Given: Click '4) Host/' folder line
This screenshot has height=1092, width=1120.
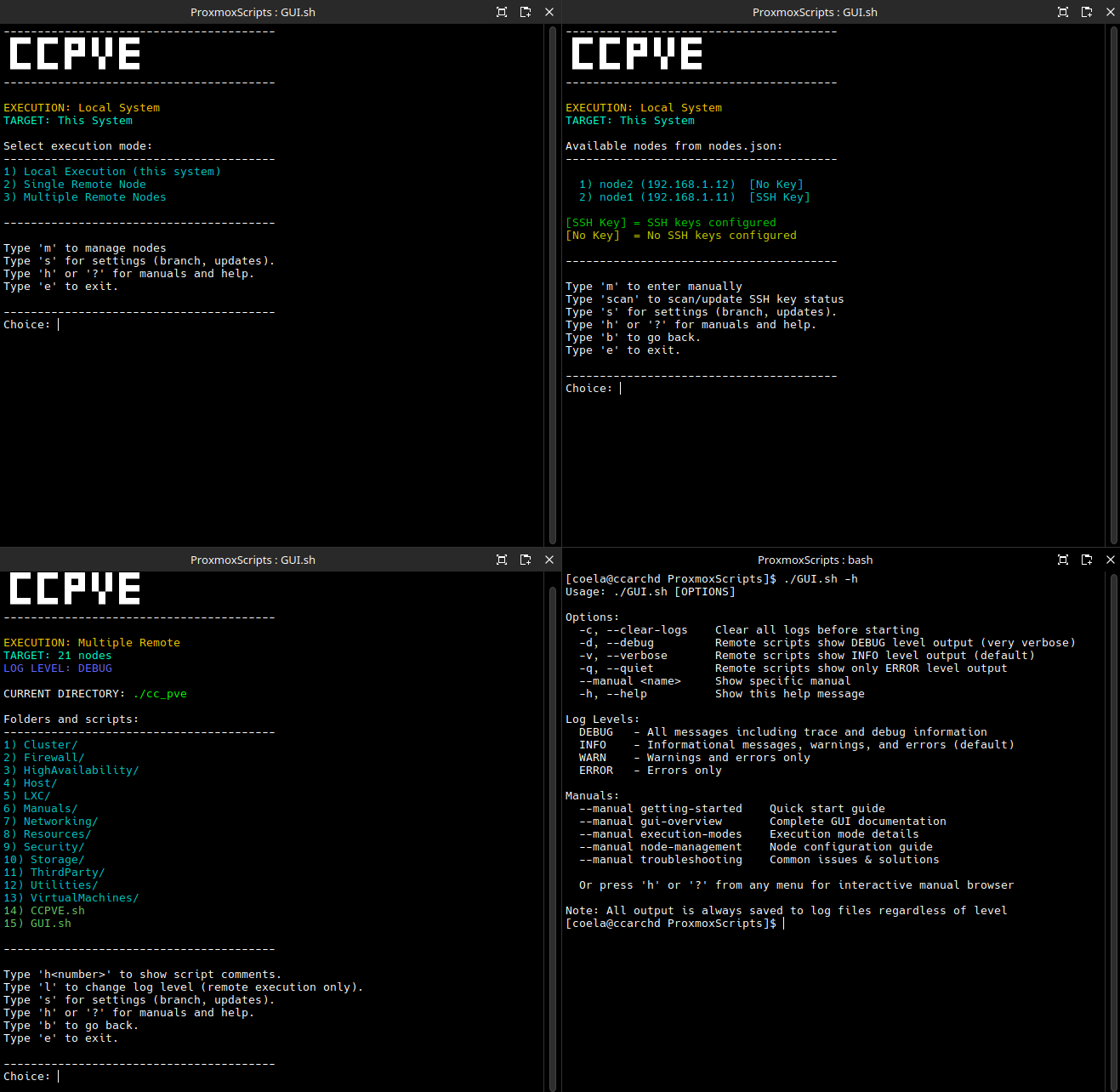Looking at the screenshot, I should click(31, 783).
